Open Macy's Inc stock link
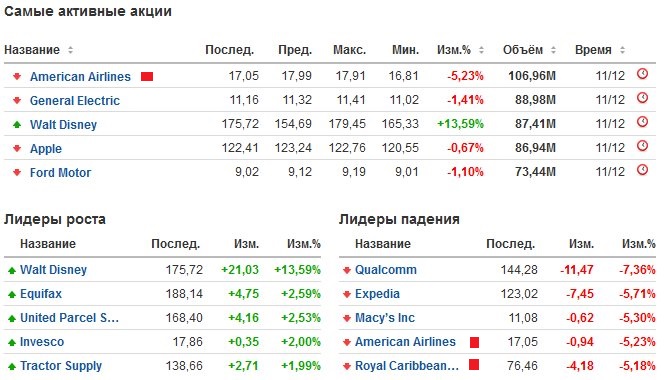 tap(385, 318)
